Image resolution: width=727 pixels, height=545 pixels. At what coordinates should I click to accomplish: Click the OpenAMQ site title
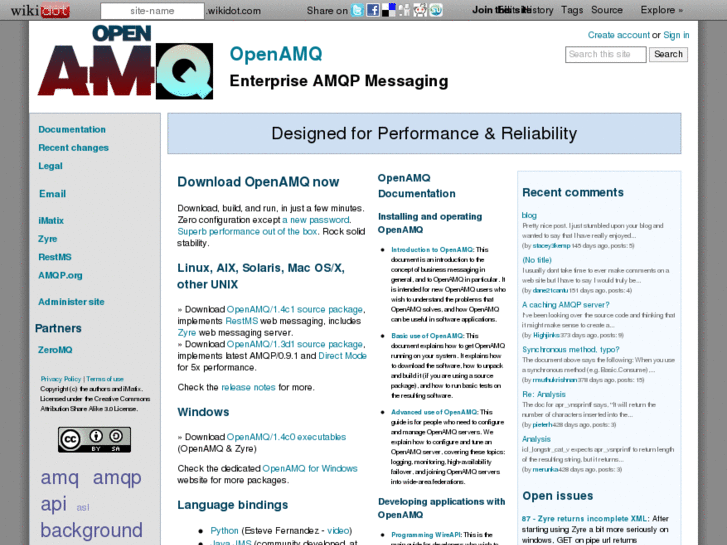click(276, 54)
